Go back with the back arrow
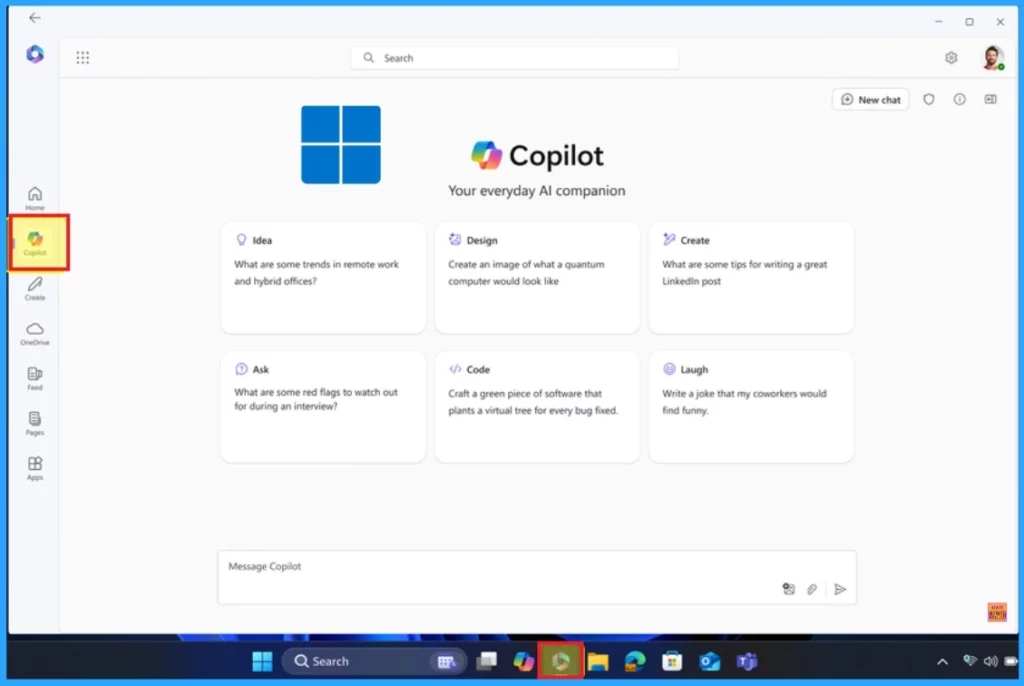Viewport: 1024px width, 686px height. [x=35, y=18]
